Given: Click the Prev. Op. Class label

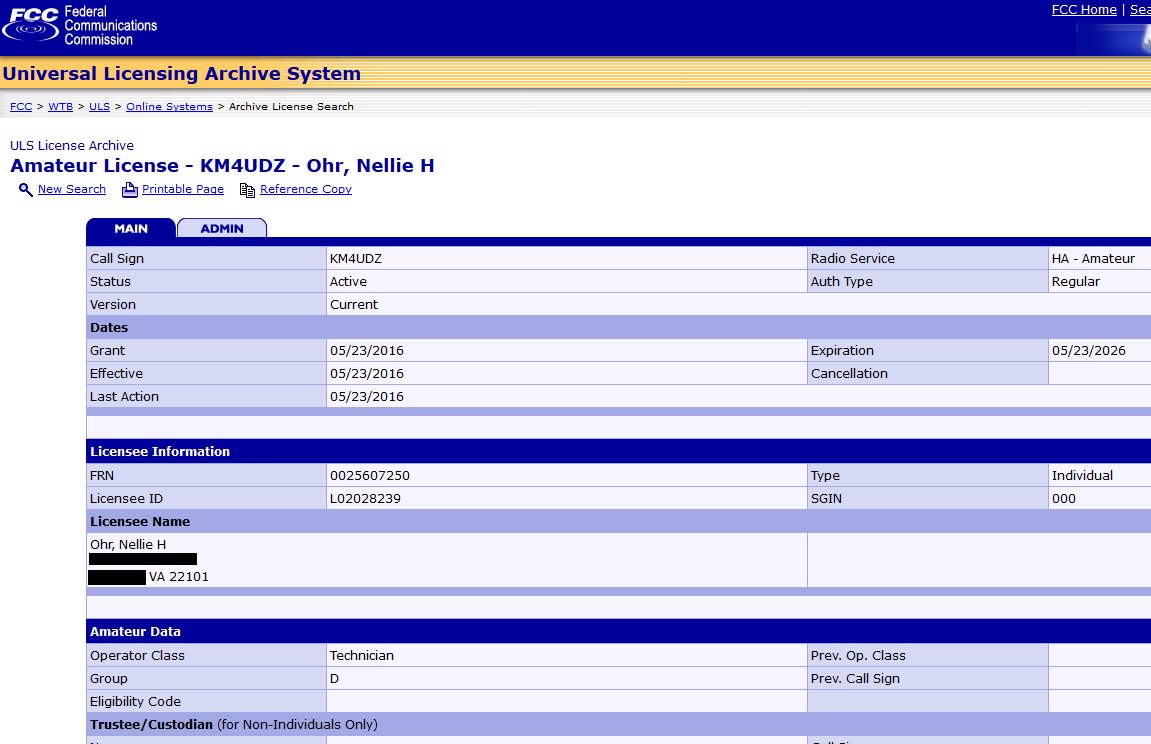Looking at the screenshot, I should [858, 655].
